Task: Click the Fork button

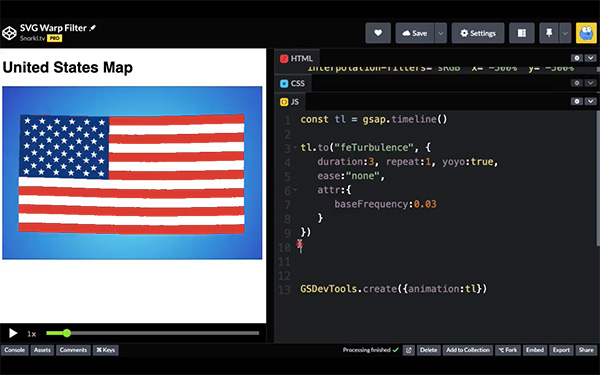Action: (507, 350)
